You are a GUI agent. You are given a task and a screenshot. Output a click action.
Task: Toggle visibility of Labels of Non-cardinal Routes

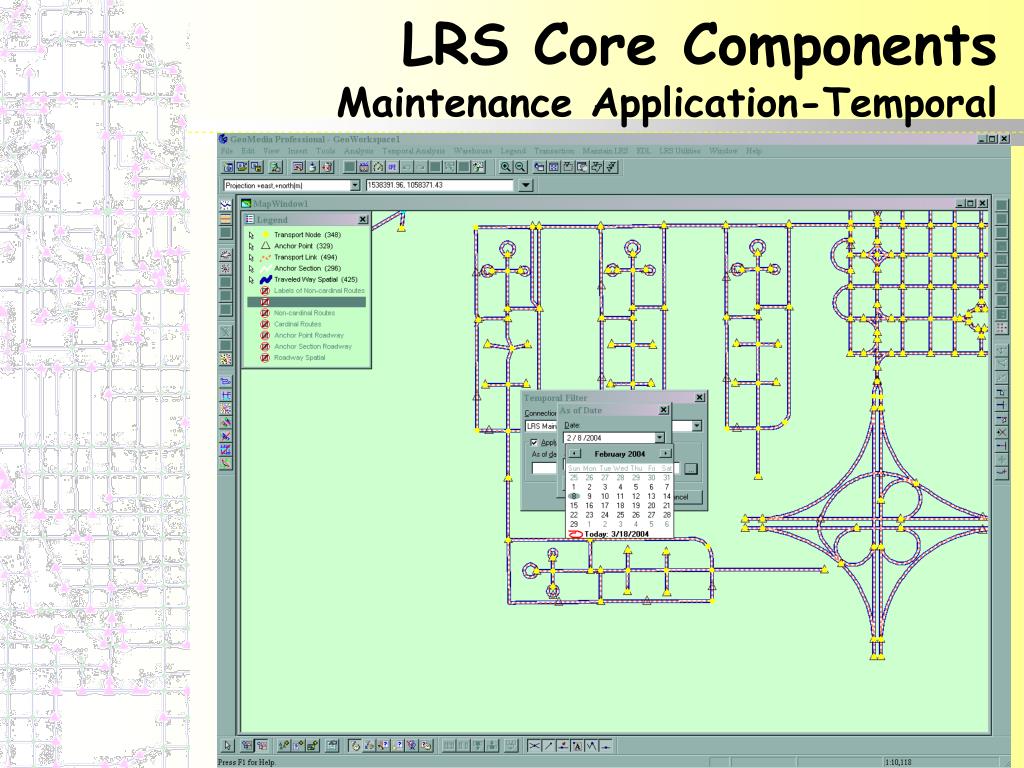click(x=265, y=291)
